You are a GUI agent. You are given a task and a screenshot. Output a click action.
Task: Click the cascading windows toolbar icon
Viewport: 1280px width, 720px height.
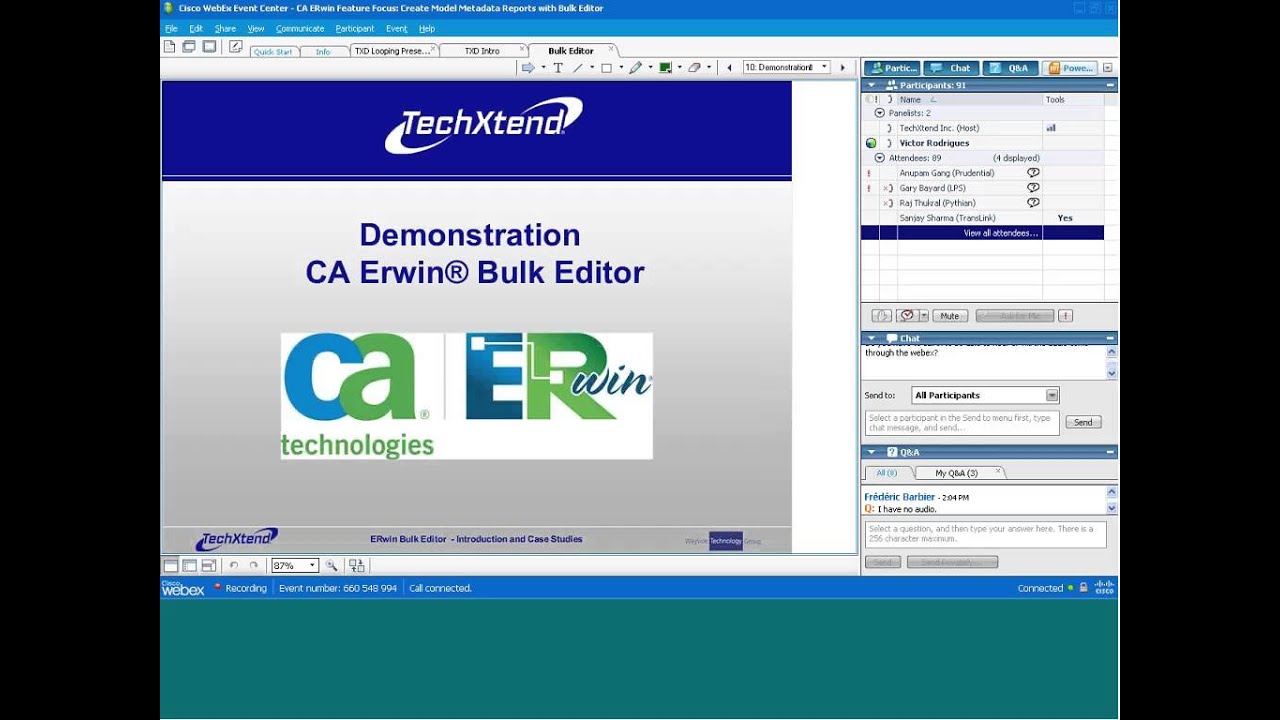189,46
